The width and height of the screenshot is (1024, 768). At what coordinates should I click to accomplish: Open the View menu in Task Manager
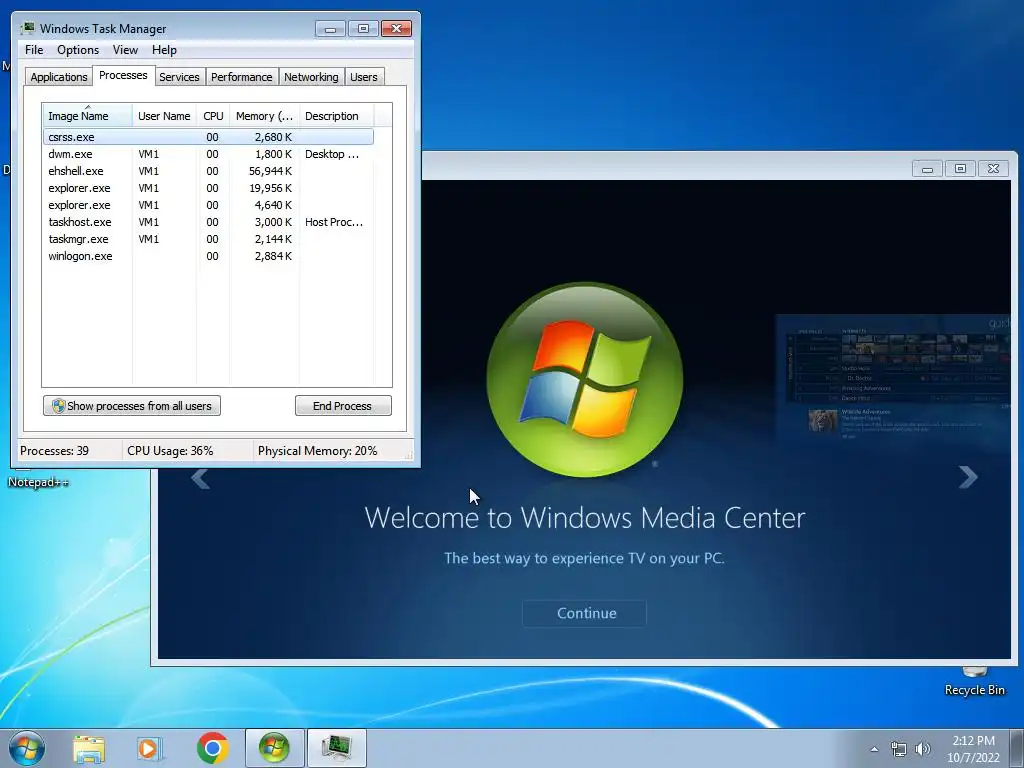[x=125, y=50]
